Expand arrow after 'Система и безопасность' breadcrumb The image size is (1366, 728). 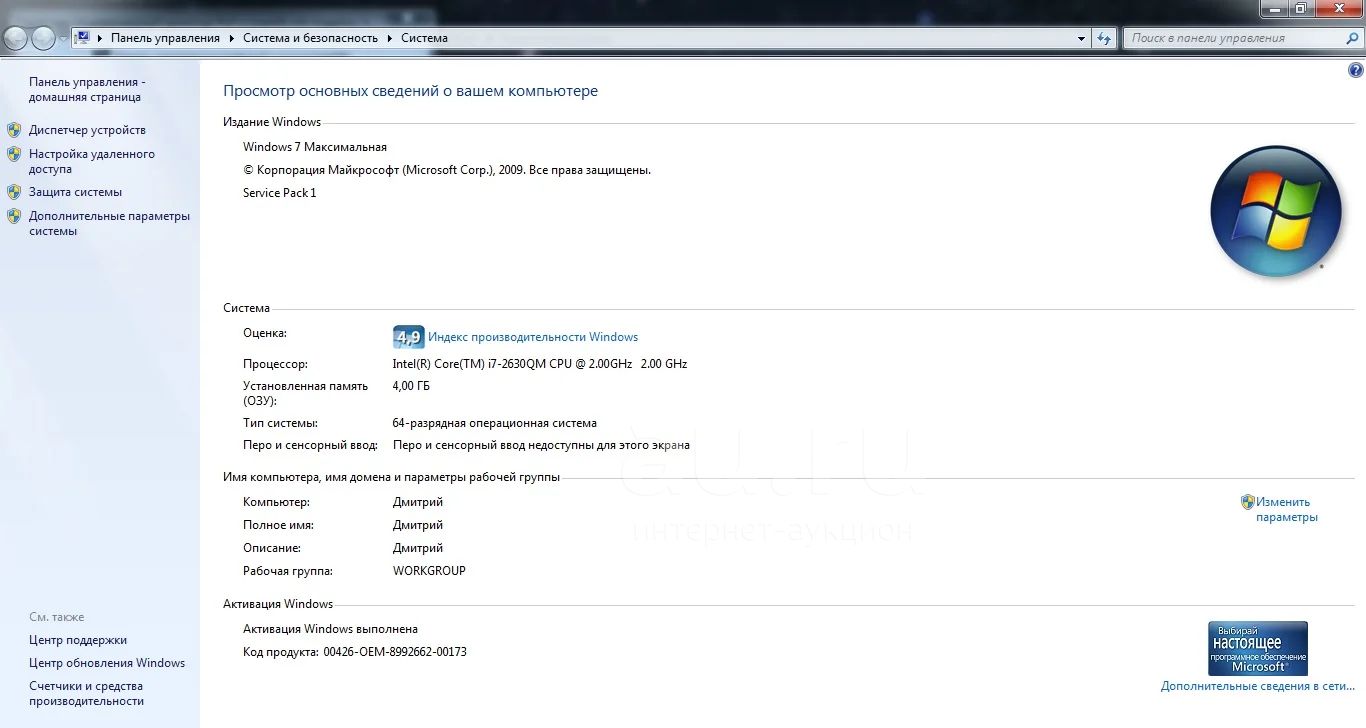(x=389, y=38)
